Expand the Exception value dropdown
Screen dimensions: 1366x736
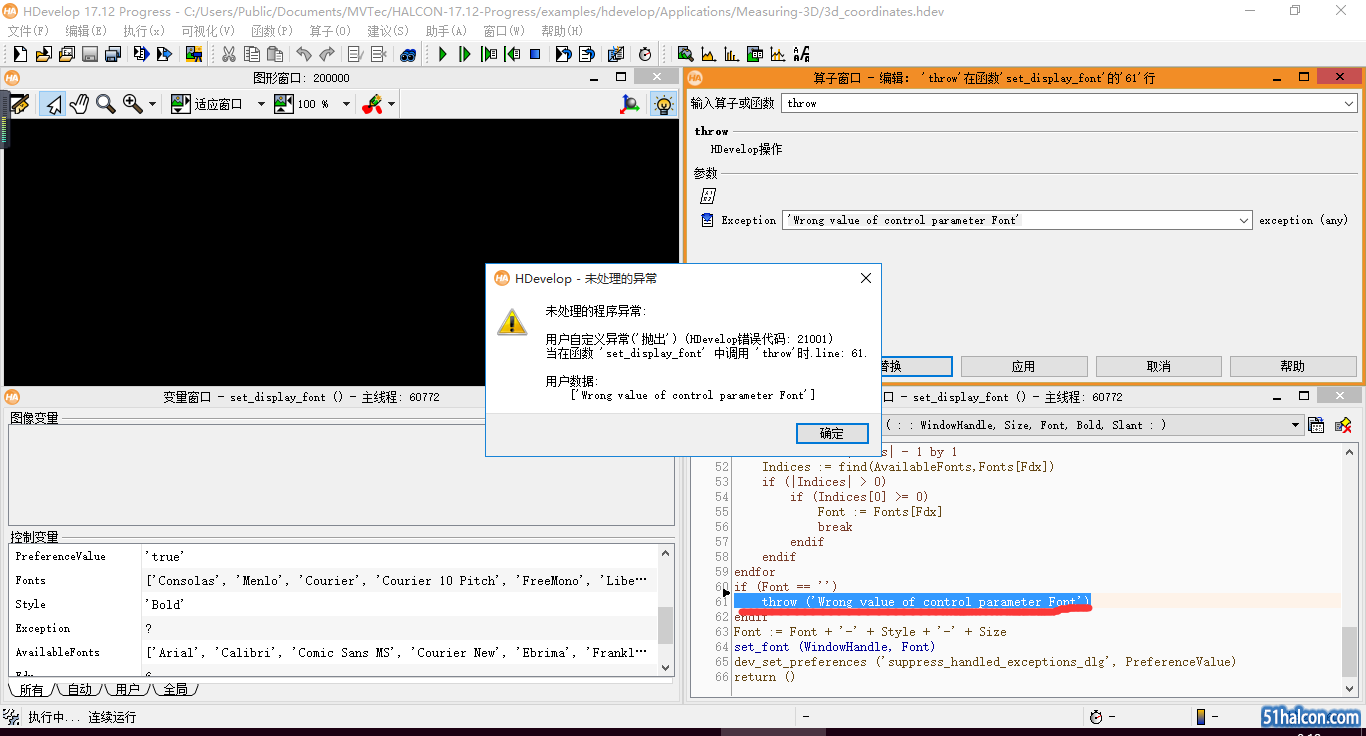point(1244,220)
